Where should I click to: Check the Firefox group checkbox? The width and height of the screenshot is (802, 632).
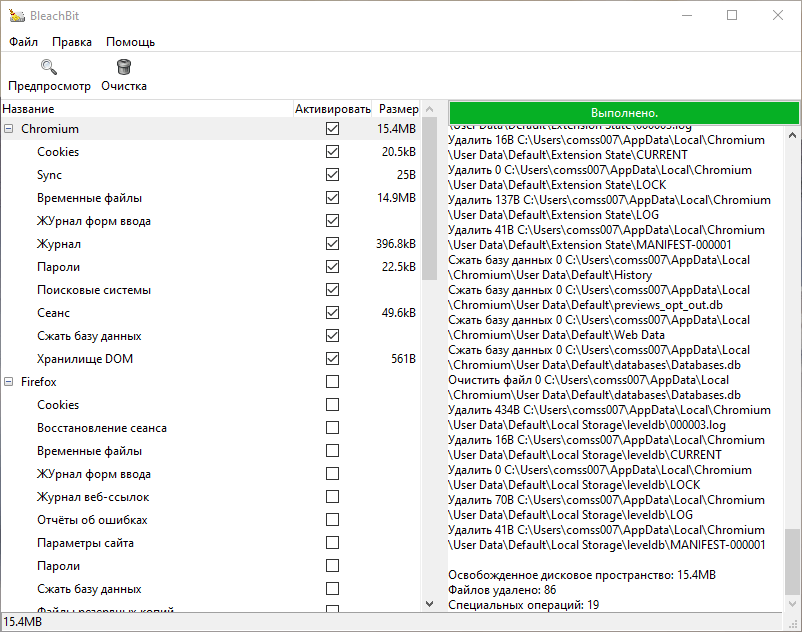(332, 382)
